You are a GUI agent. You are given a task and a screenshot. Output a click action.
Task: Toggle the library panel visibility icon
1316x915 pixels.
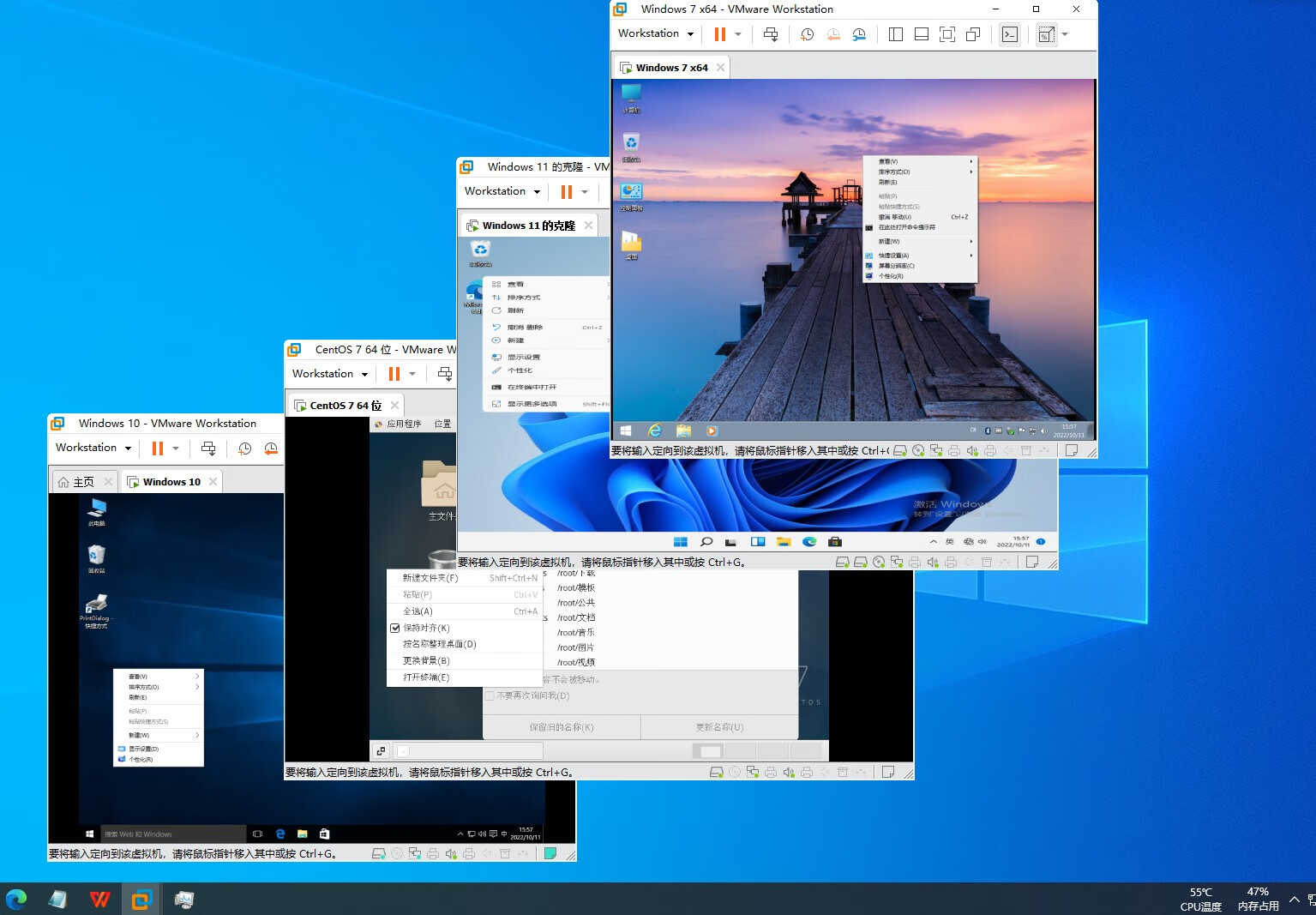click(895, 34)
